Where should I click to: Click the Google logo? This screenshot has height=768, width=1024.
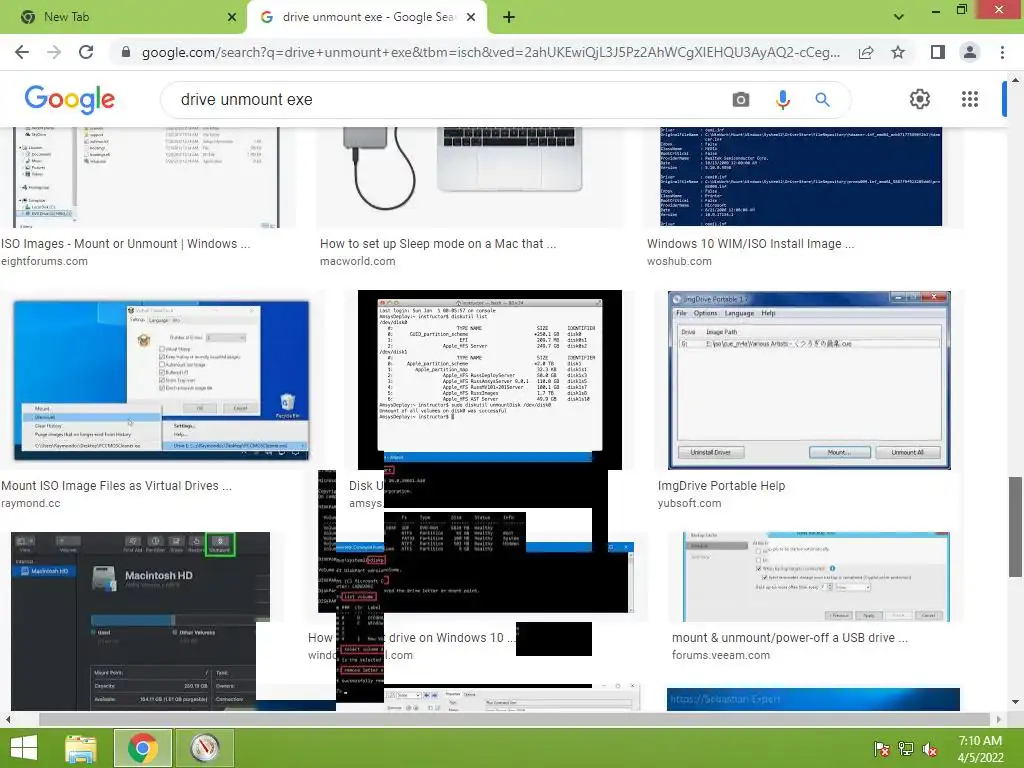[70, 99]
